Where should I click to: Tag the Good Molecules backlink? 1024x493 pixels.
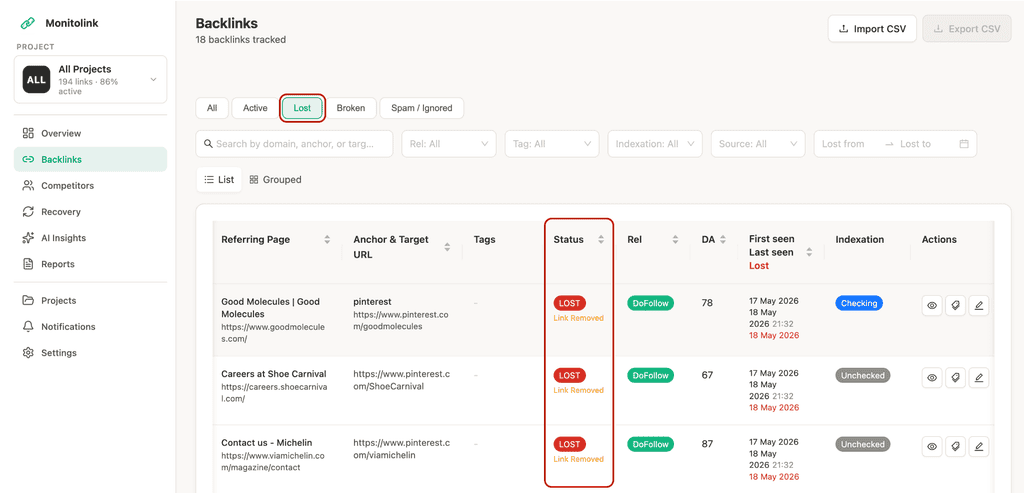(955, 305)
